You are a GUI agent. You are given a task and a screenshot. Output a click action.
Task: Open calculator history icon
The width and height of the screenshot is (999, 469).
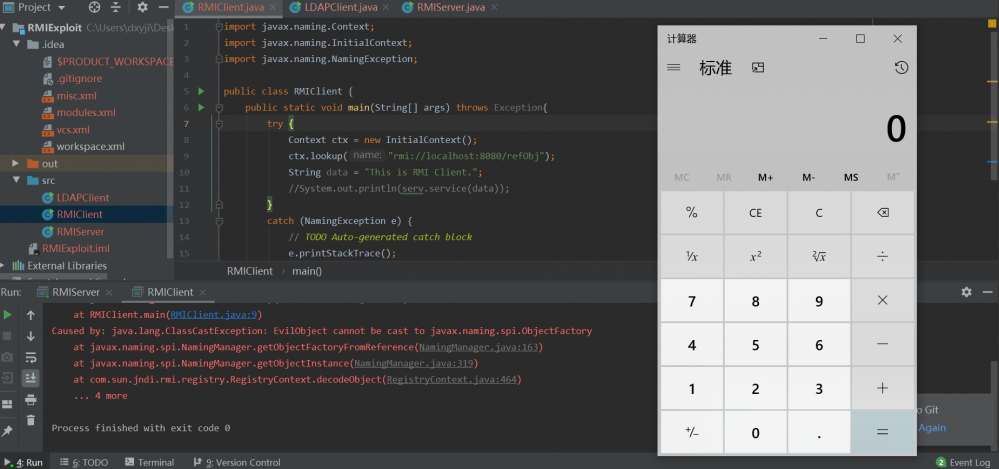click(x=901, y=68)
